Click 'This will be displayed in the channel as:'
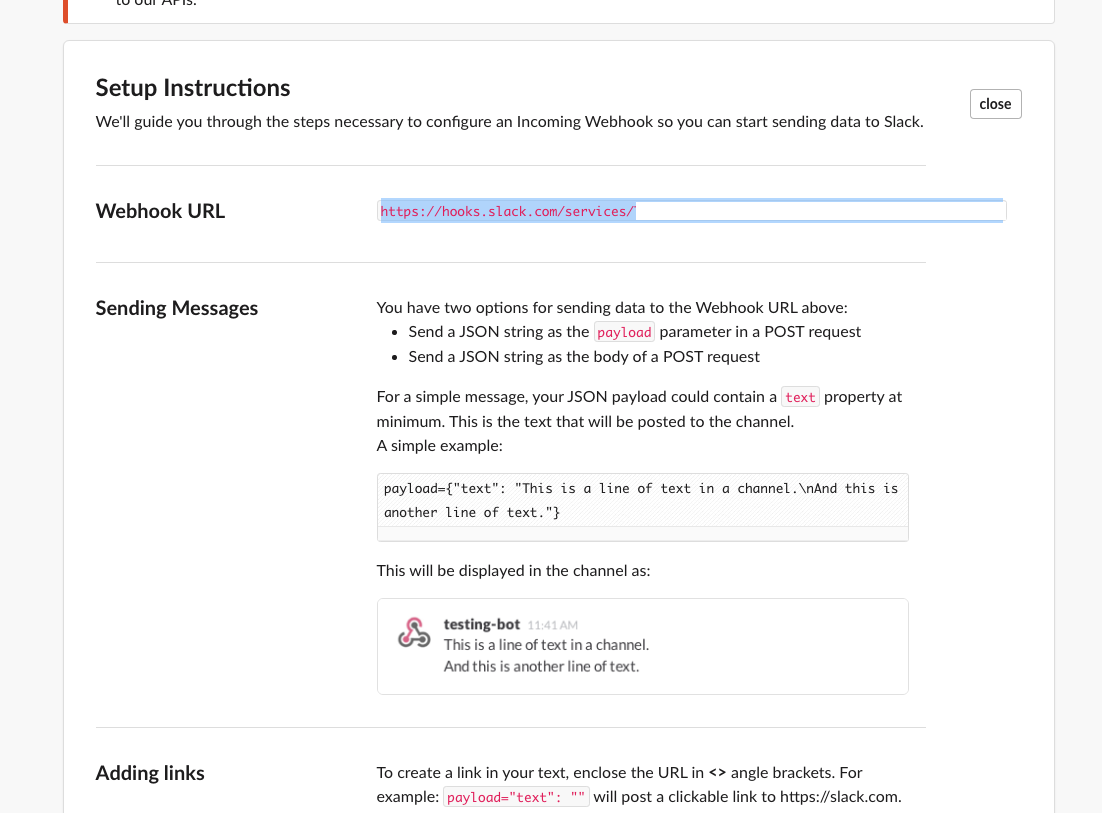This screenshot has width=1102, height=813. click(513, 571)
